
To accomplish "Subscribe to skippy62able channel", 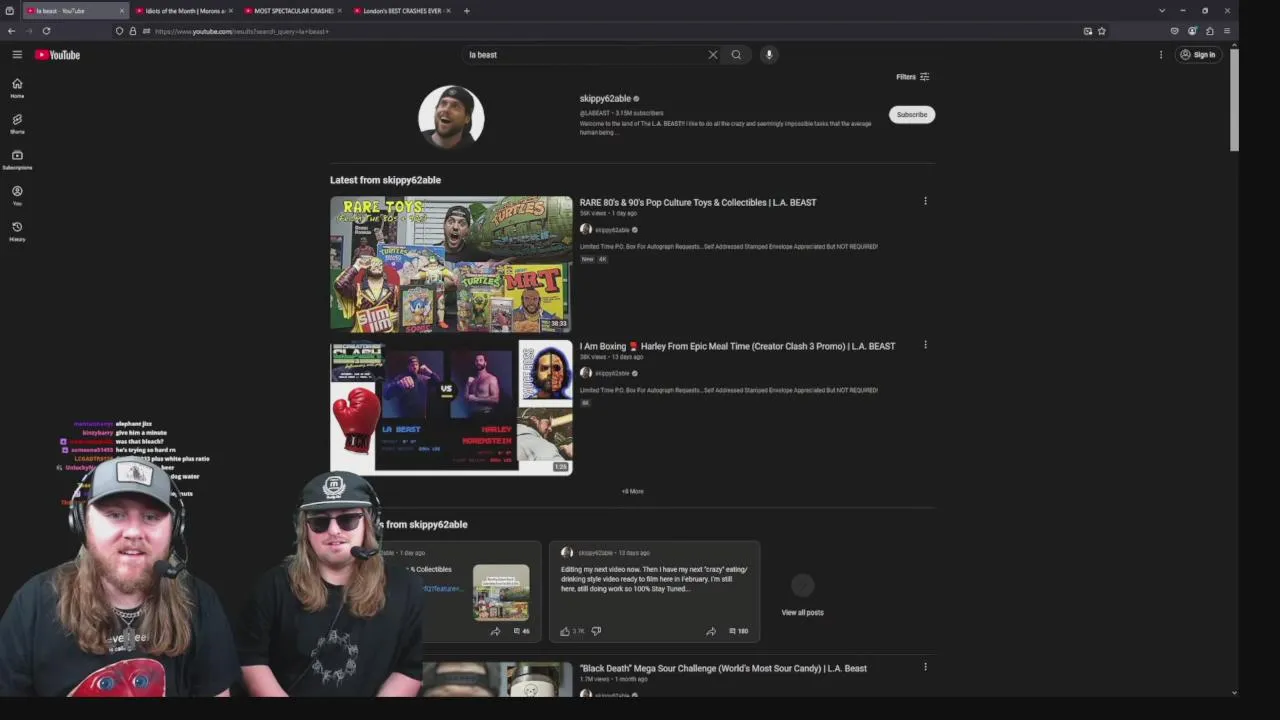I will [x=912, y=114].
